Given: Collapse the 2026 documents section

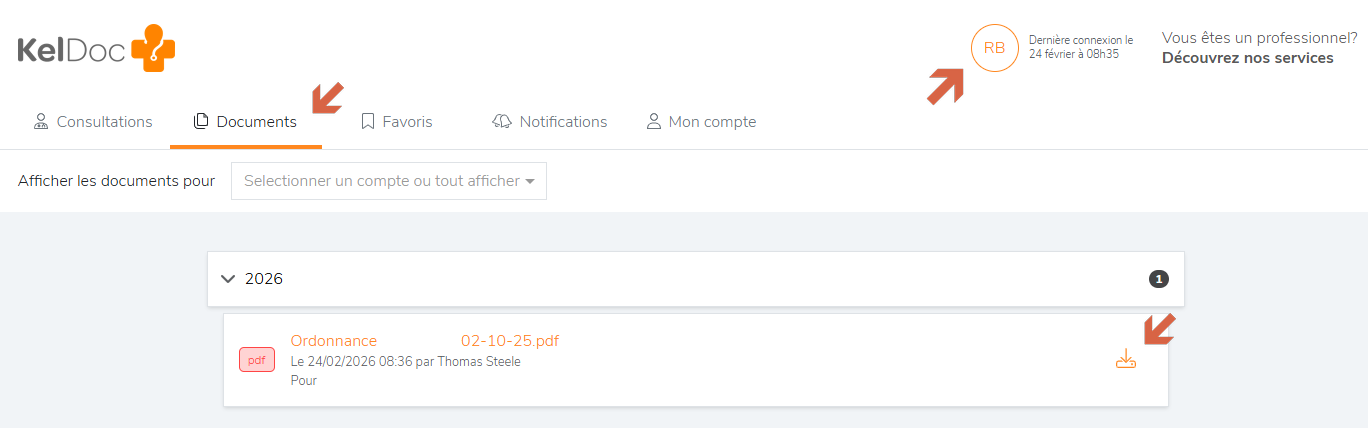Looking at the screenshot, I should [x=228, y=279].
